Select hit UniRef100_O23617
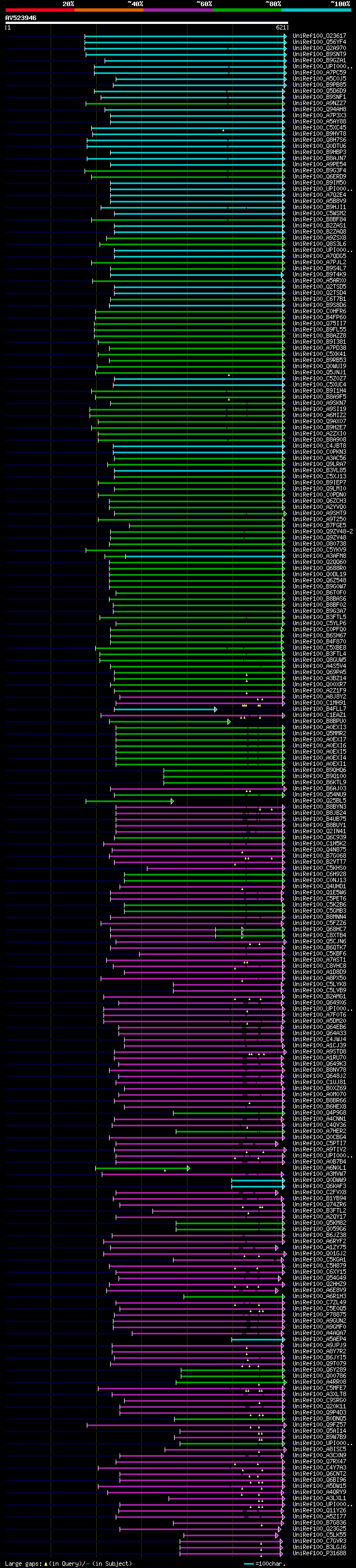The image size is (356, 1568). (319, 36)
